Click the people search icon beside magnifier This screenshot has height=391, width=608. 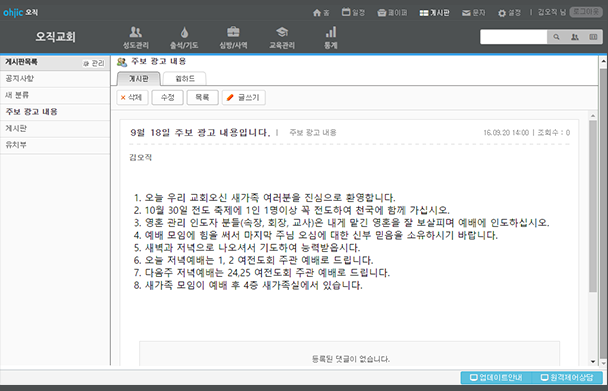(x=575, y=37)
